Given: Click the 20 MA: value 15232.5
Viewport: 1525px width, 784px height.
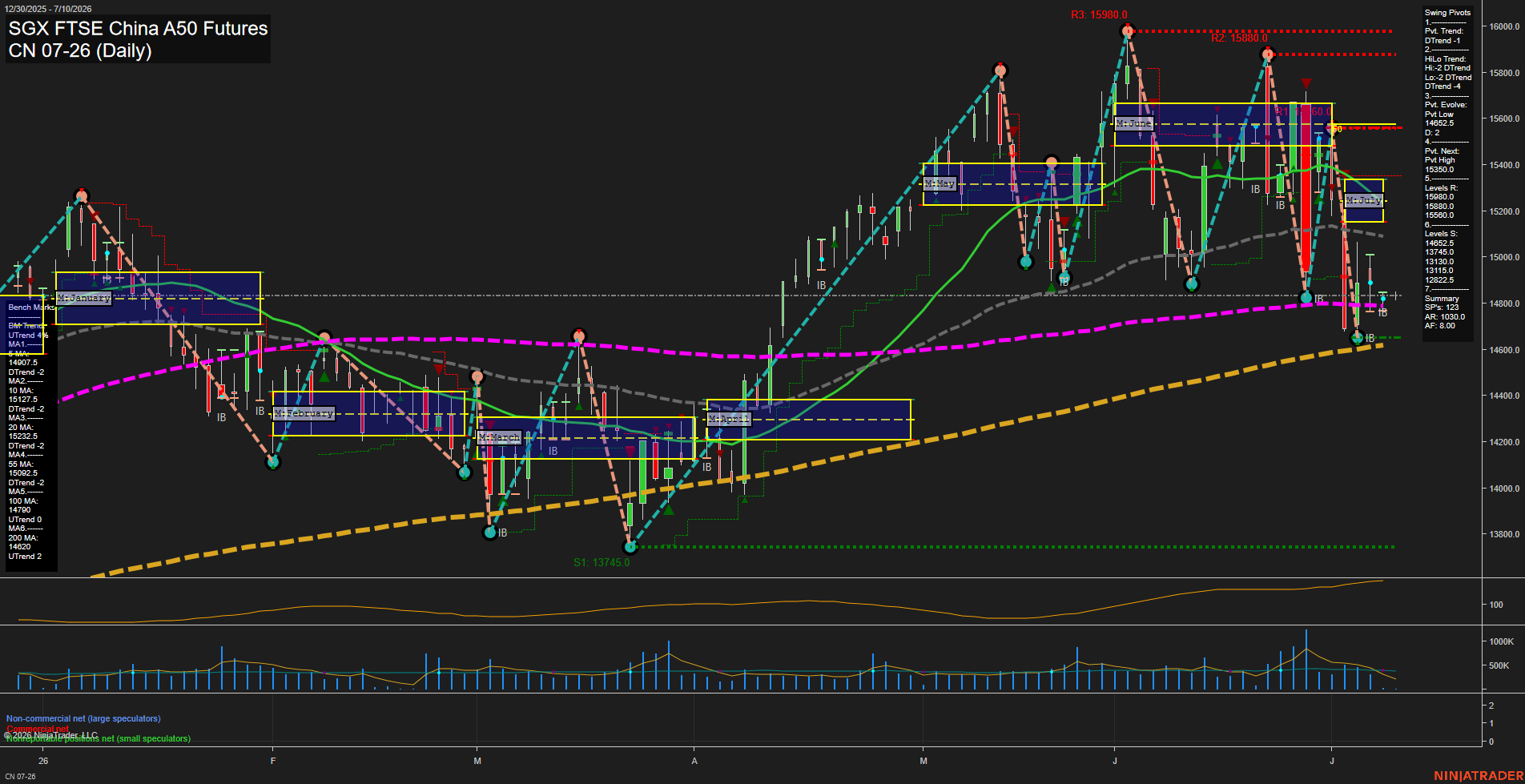Looking at the screenshot, I should click(x=22, y=436).
